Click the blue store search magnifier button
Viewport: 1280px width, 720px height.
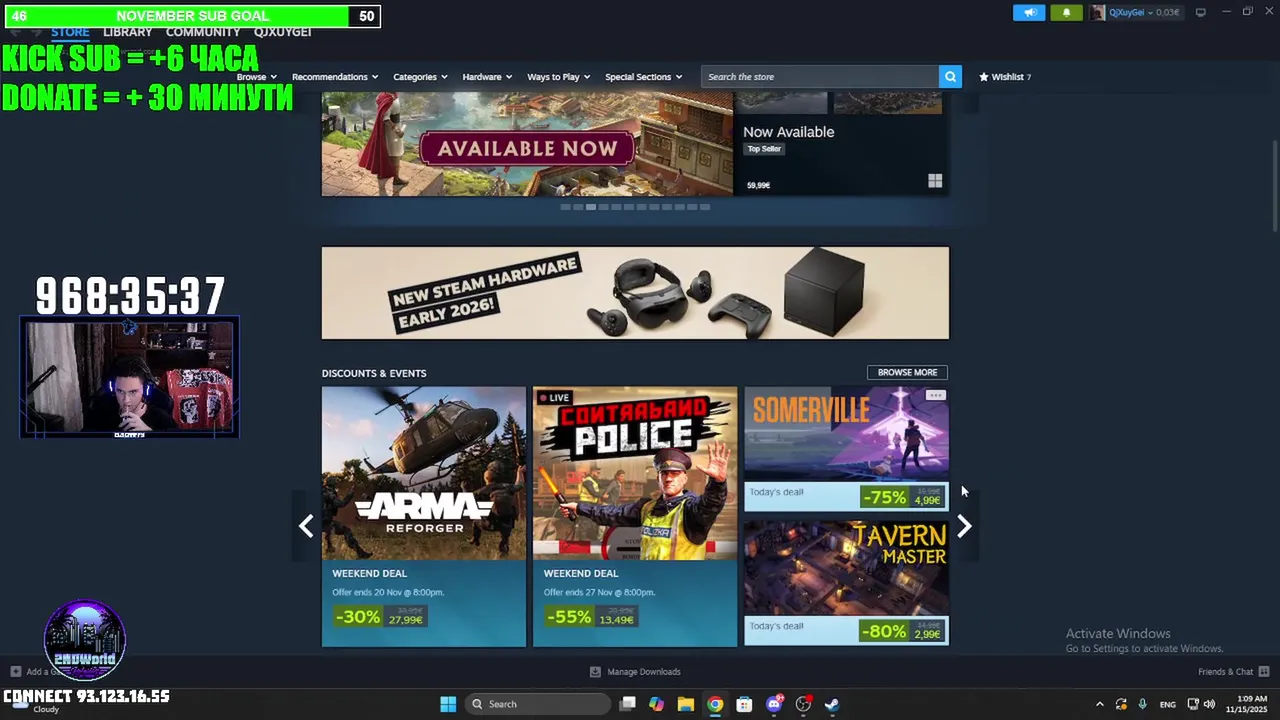point(950,76)
